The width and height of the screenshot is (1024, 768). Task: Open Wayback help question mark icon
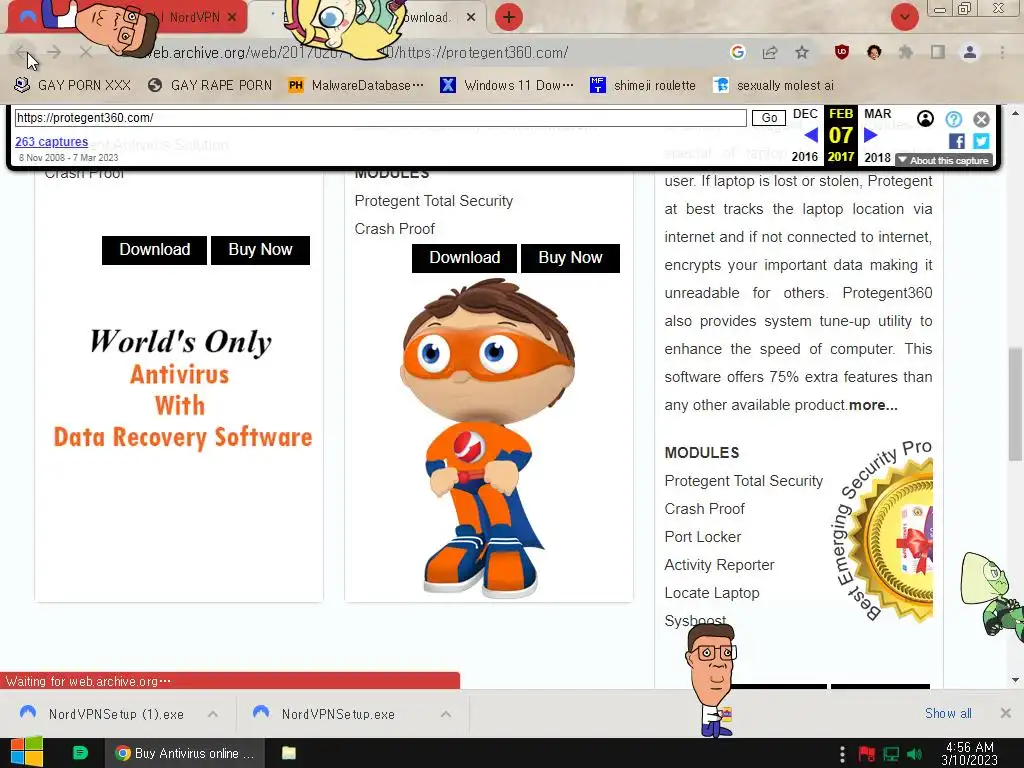pos(953,119)
